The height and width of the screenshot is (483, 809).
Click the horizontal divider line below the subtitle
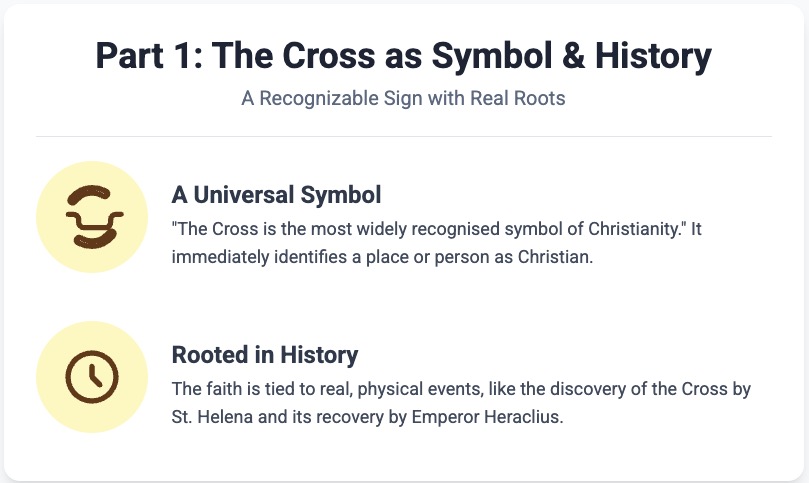(x=404, y=136)
